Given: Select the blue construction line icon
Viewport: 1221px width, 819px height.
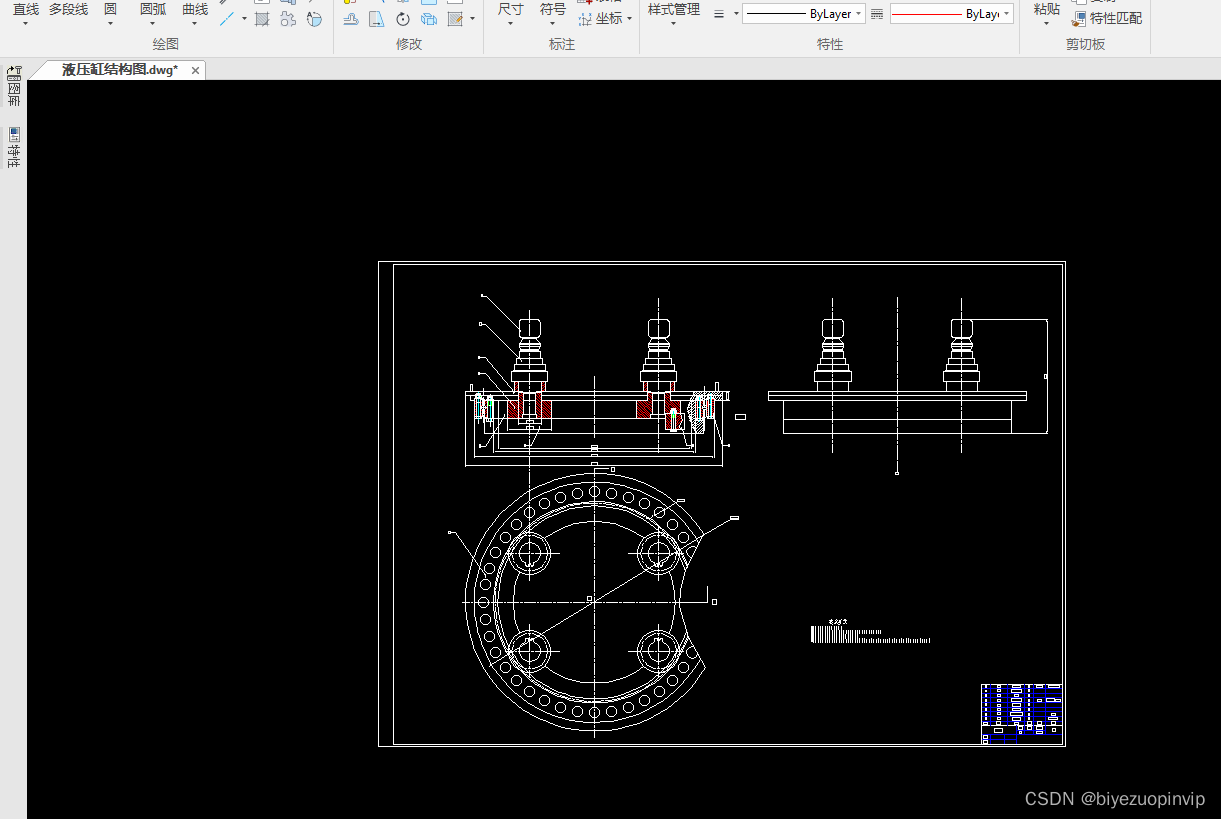Looking at the screenshot, I should click(227, 18).
